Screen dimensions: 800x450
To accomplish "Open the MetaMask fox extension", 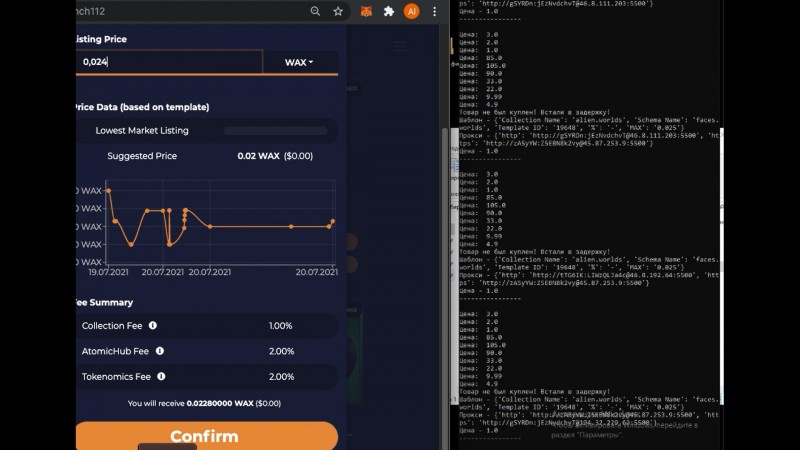I will click(366, 11).
